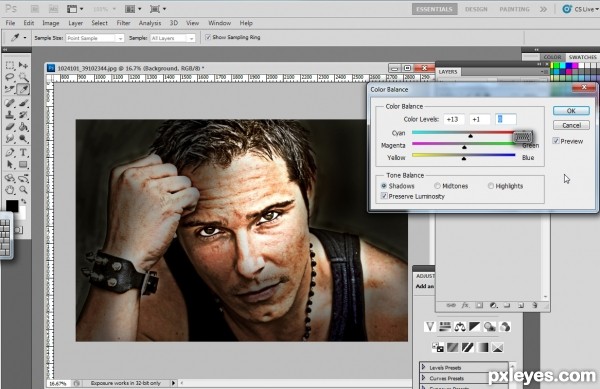The image size is (600, 389).
Task: Switch to the Design workspace
Action: pos(476,9)
